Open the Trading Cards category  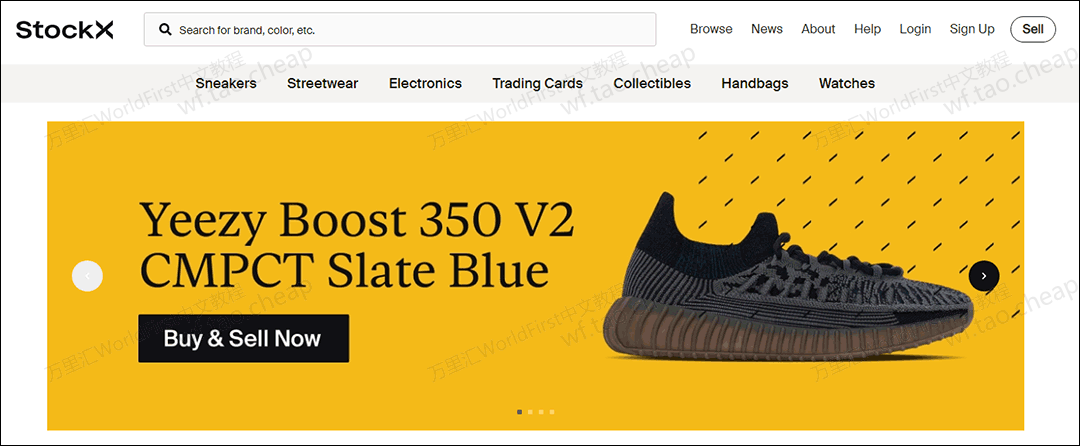pos(537,83)
